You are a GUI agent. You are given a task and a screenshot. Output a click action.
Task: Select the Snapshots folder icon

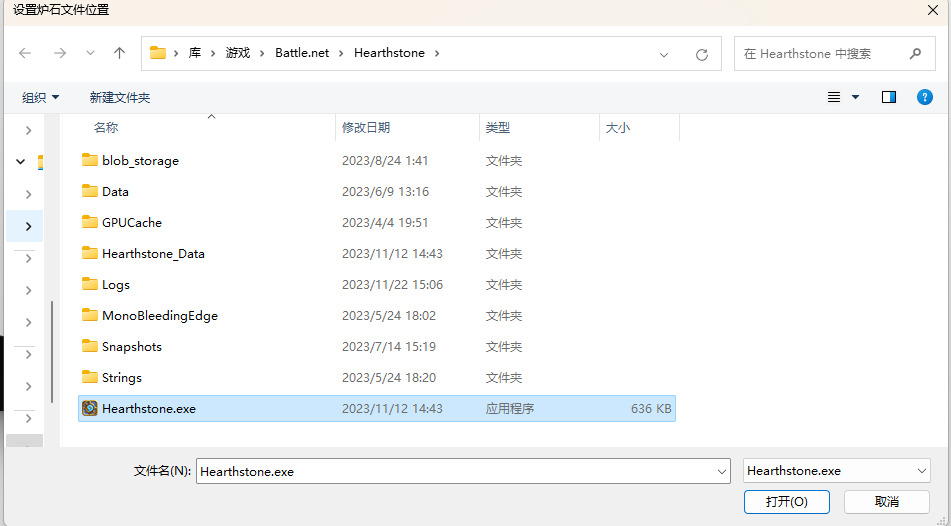click(x=90, y=346)
